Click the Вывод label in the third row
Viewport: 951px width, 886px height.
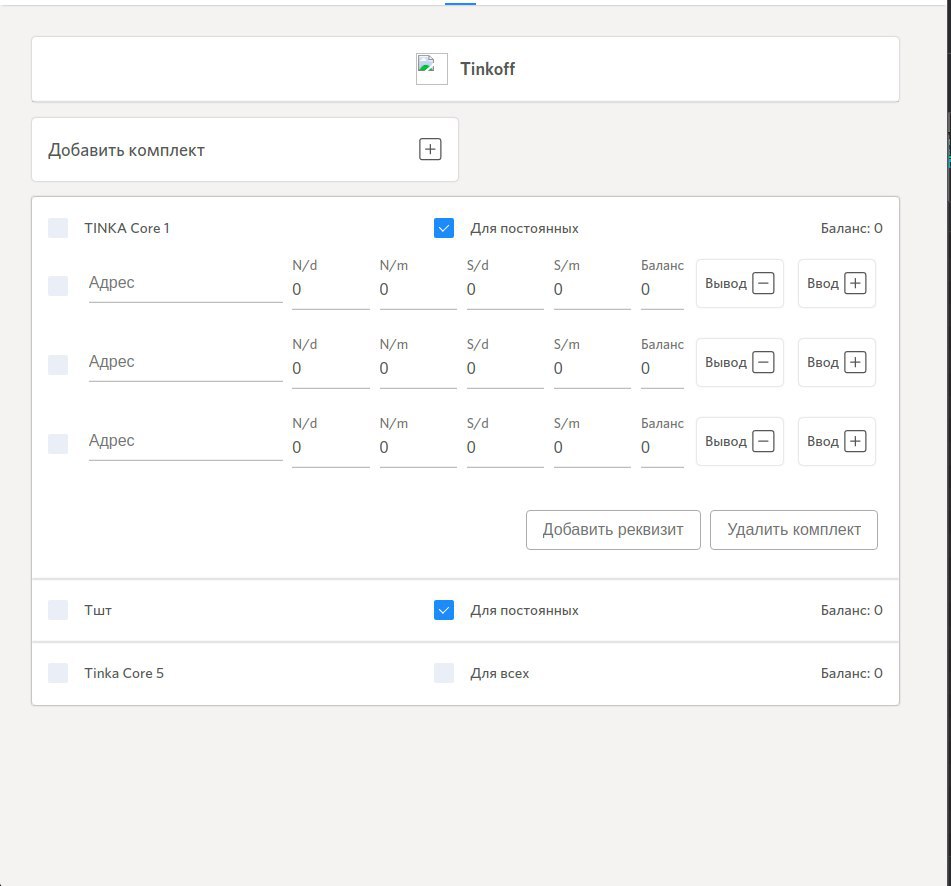(x=725, y=441)
